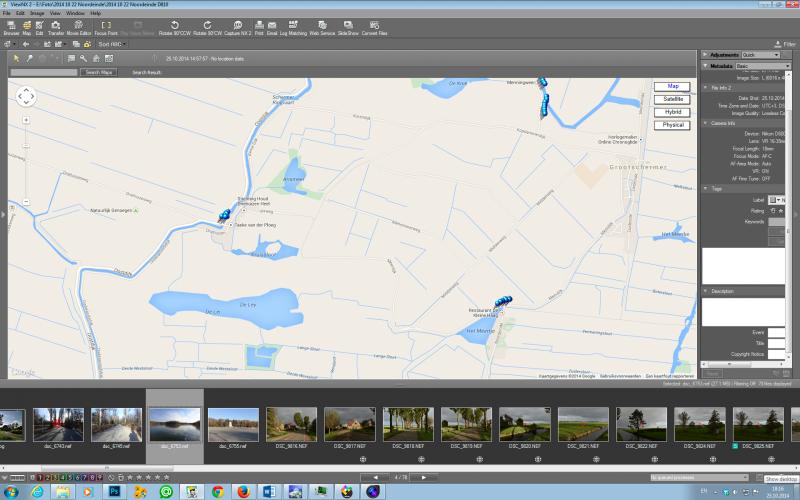This screenshot has height=500, width=800.
Task: Open Photoshop from the taskbar
Action: pos(114,492)
